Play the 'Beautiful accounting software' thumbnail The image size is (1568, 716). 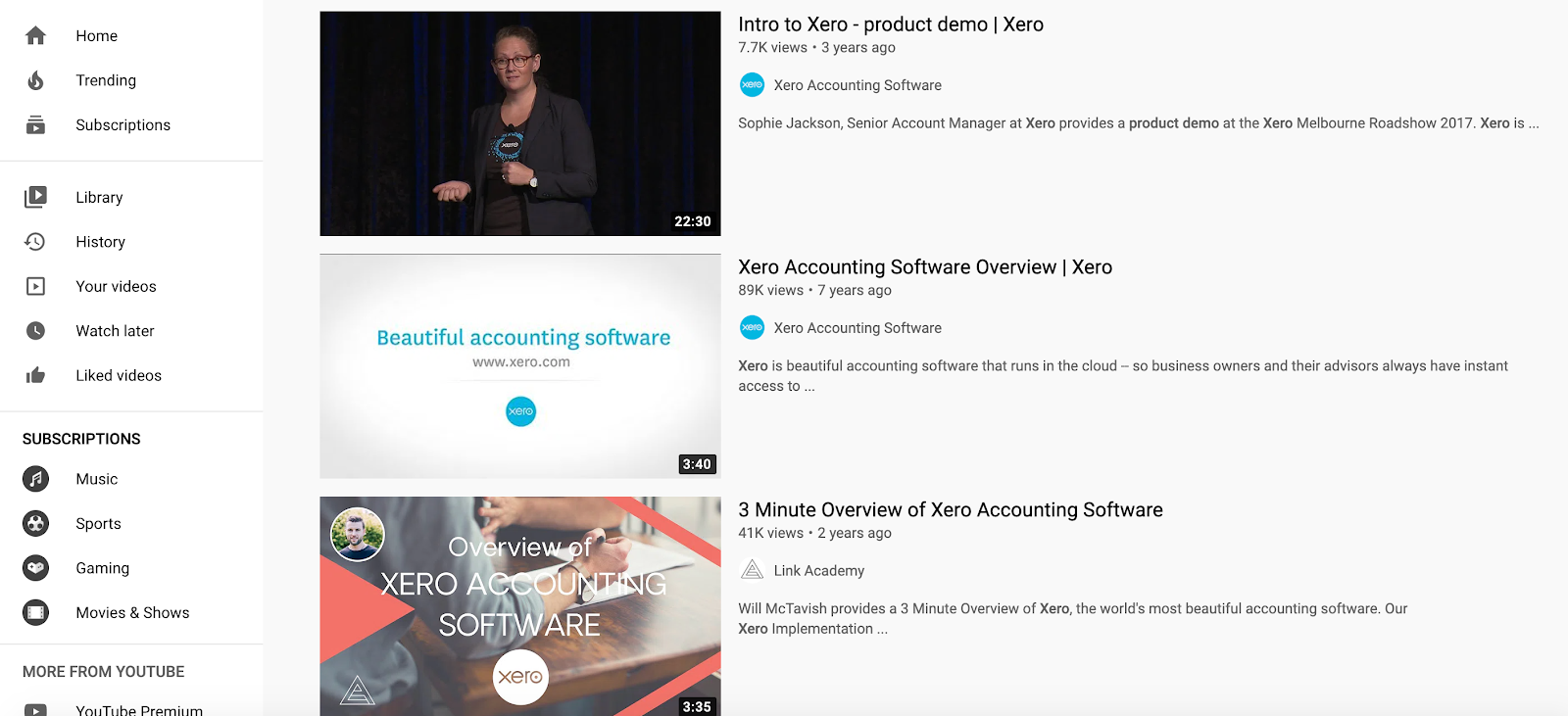tap(520, 366)
